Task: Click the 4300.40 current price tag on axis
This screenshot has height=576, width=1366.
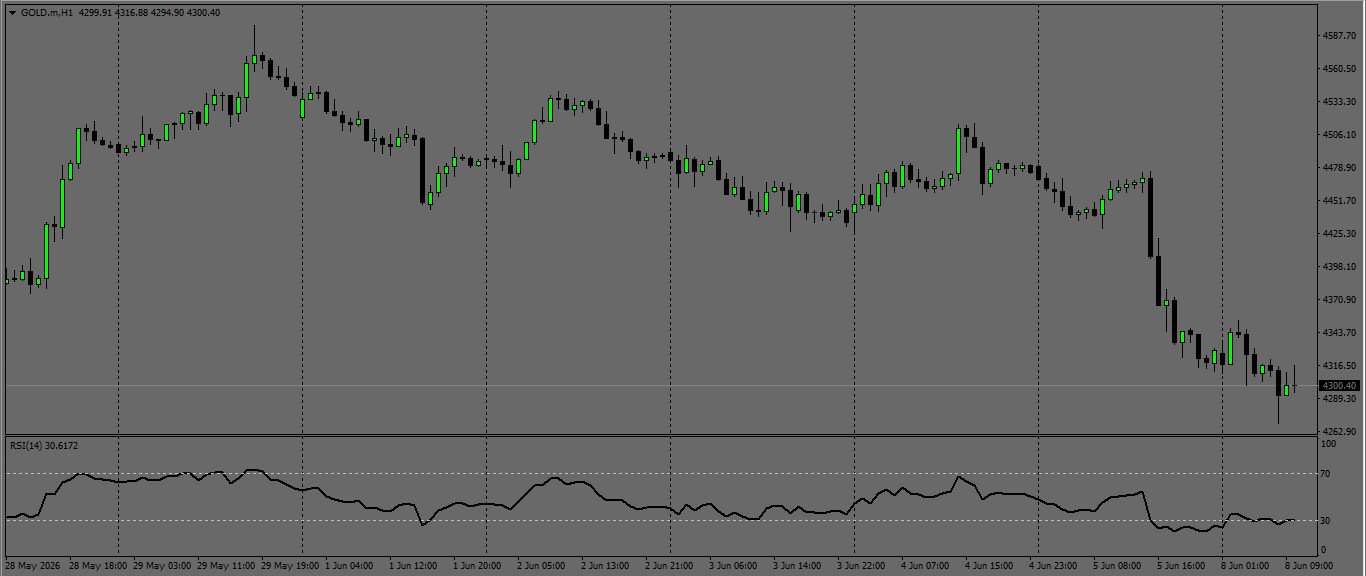Action: 1339,386
